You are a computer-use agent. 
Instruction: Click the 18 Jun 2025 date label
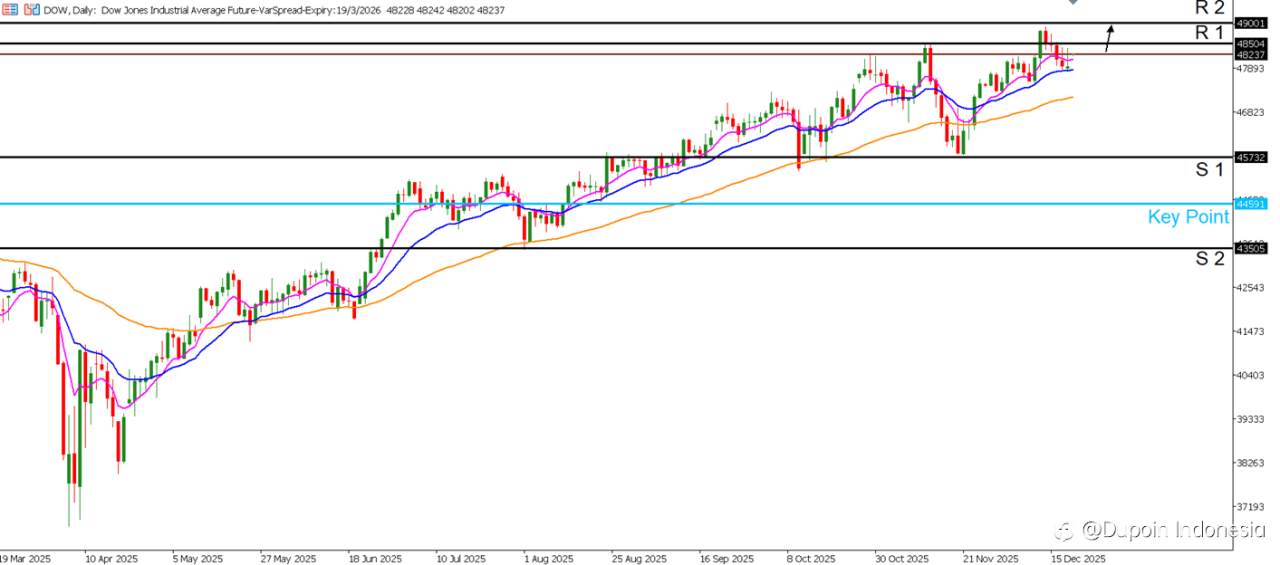pyautogui.click(x=375, y=558)
